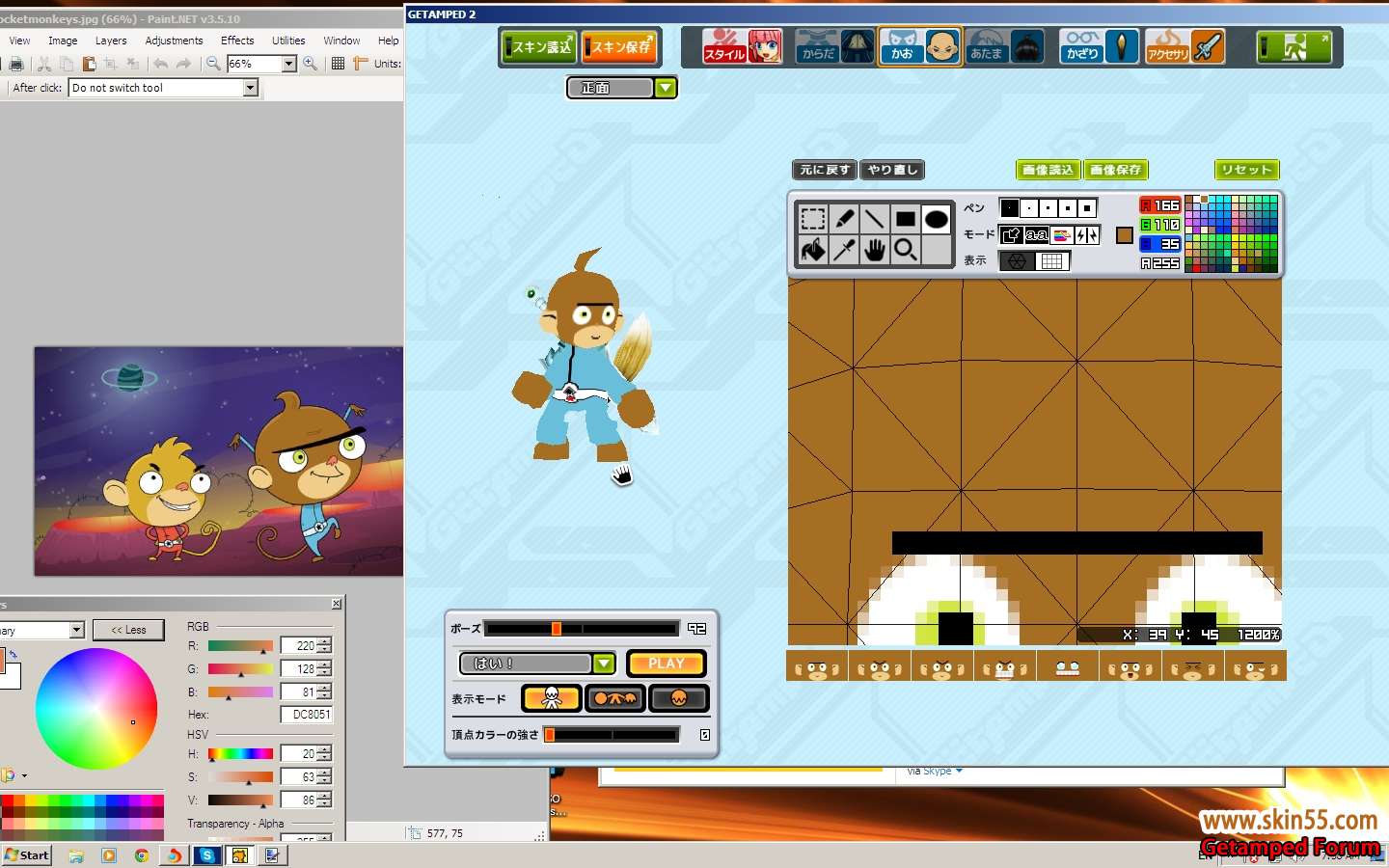
Task: Open the Utilities menu
Action: [288, 41]
